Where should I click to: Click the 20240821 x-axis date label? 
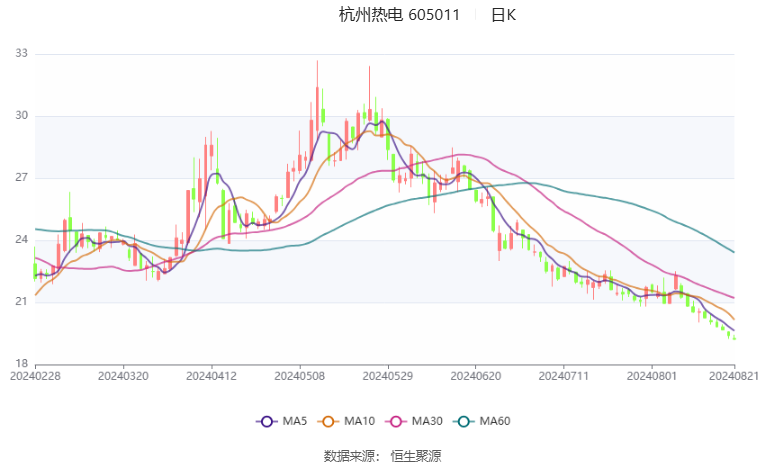[x=734, y=377]
